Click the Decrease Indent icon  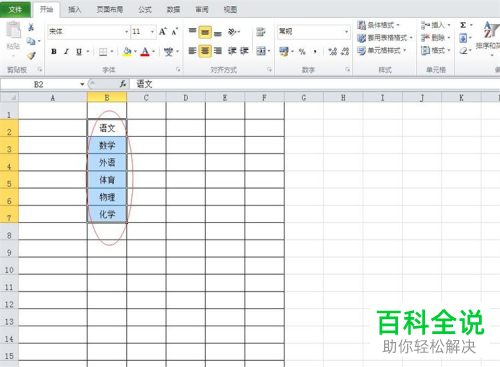point(232,51)
